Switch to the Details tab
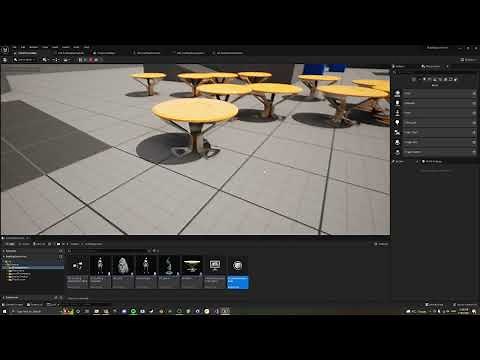 click(x=399, y=161)
